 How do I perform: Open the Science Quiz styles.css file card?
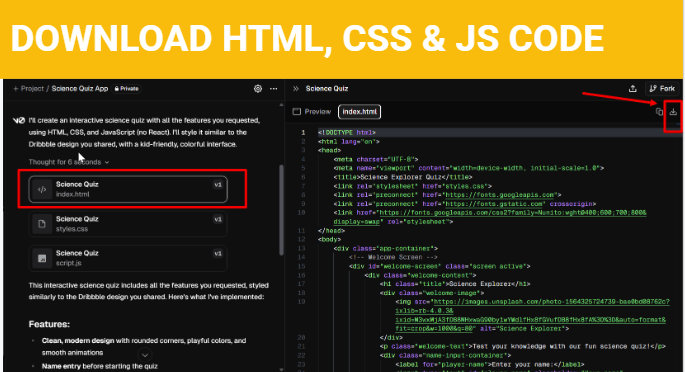128,224
